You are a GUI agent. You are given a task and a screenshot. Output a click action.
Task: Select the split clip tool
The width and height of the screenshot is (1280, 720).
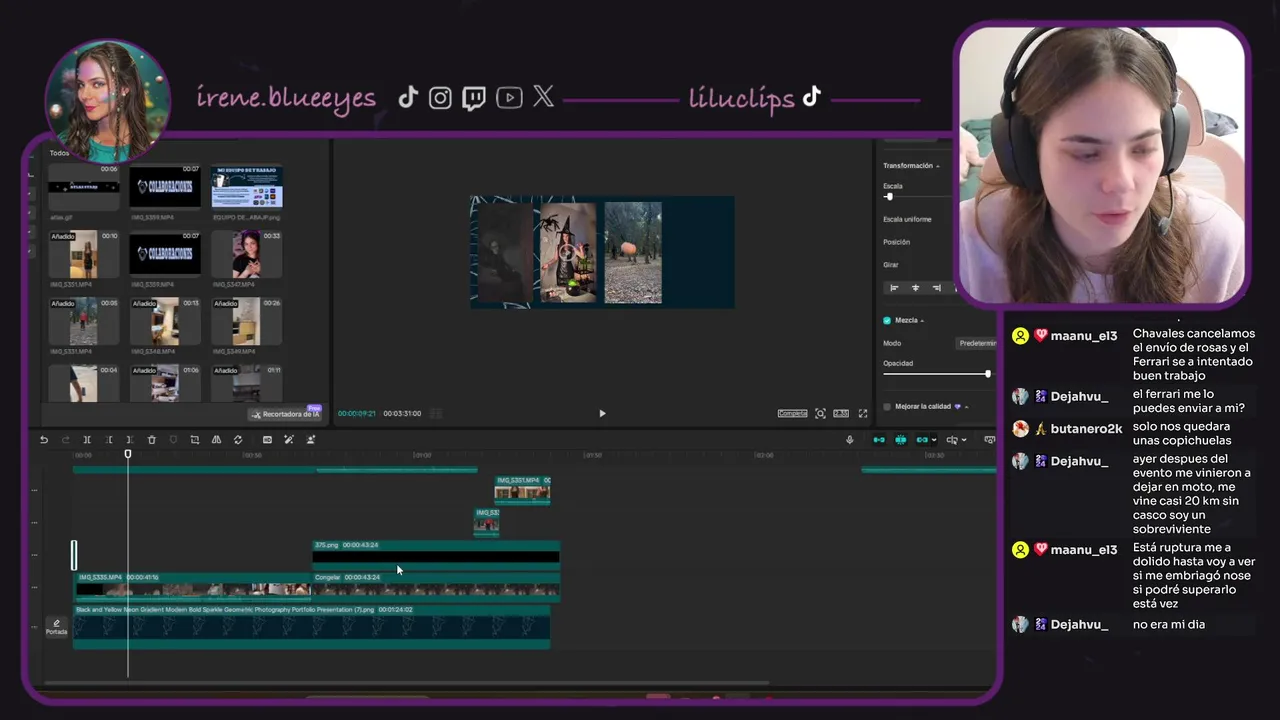point(87,440)
